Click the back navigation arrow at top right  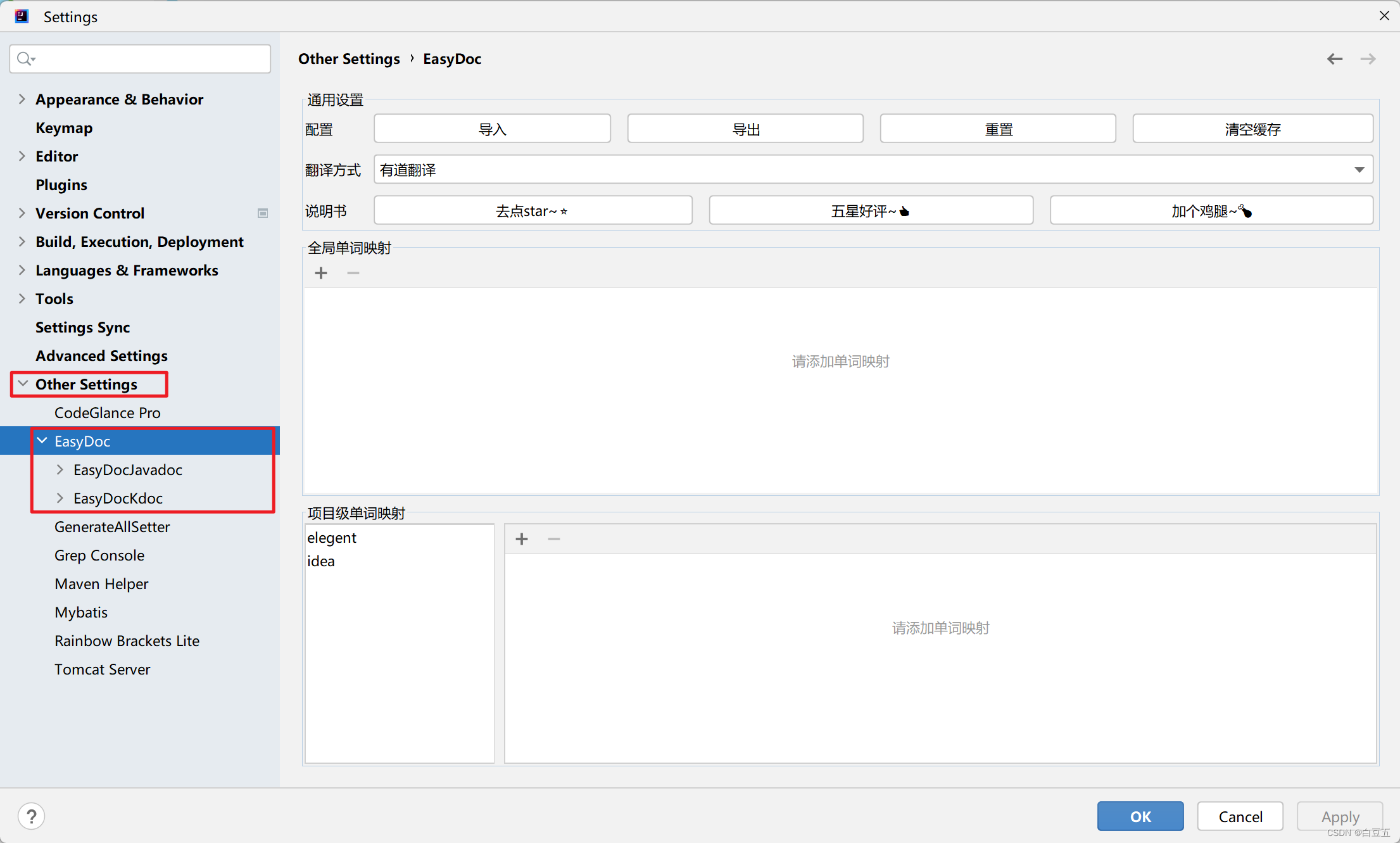click(1334, 59)
